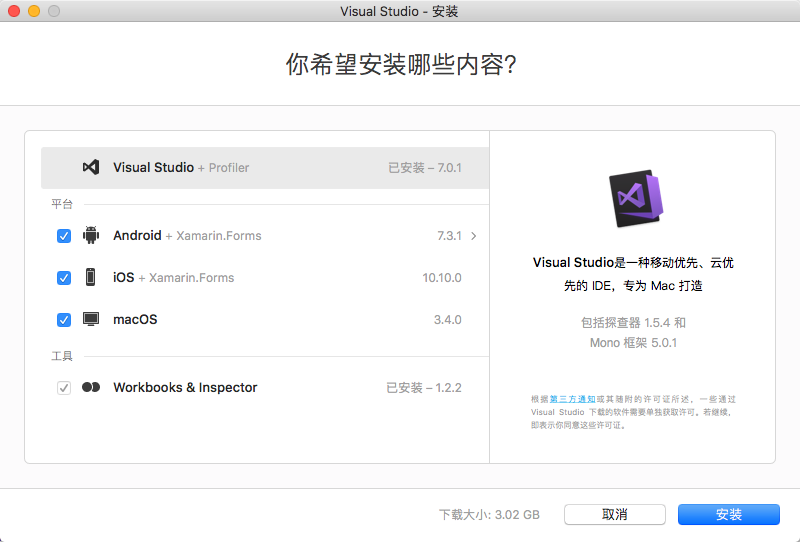Click the 工具 section header
800x542 pixels.
click(62, 356)
